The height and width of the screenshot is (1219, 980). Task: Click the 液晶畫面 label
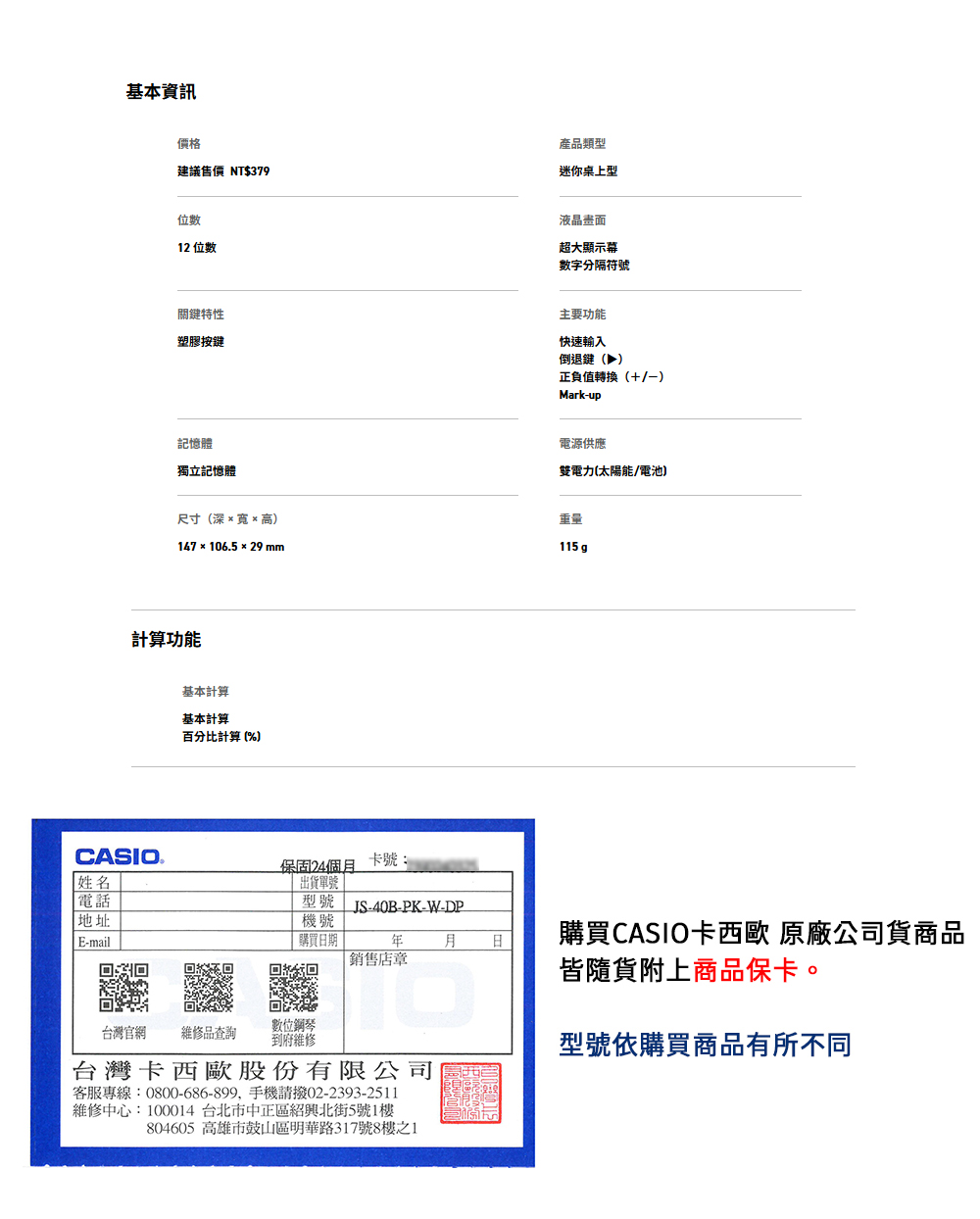click(x=582, y=220)
